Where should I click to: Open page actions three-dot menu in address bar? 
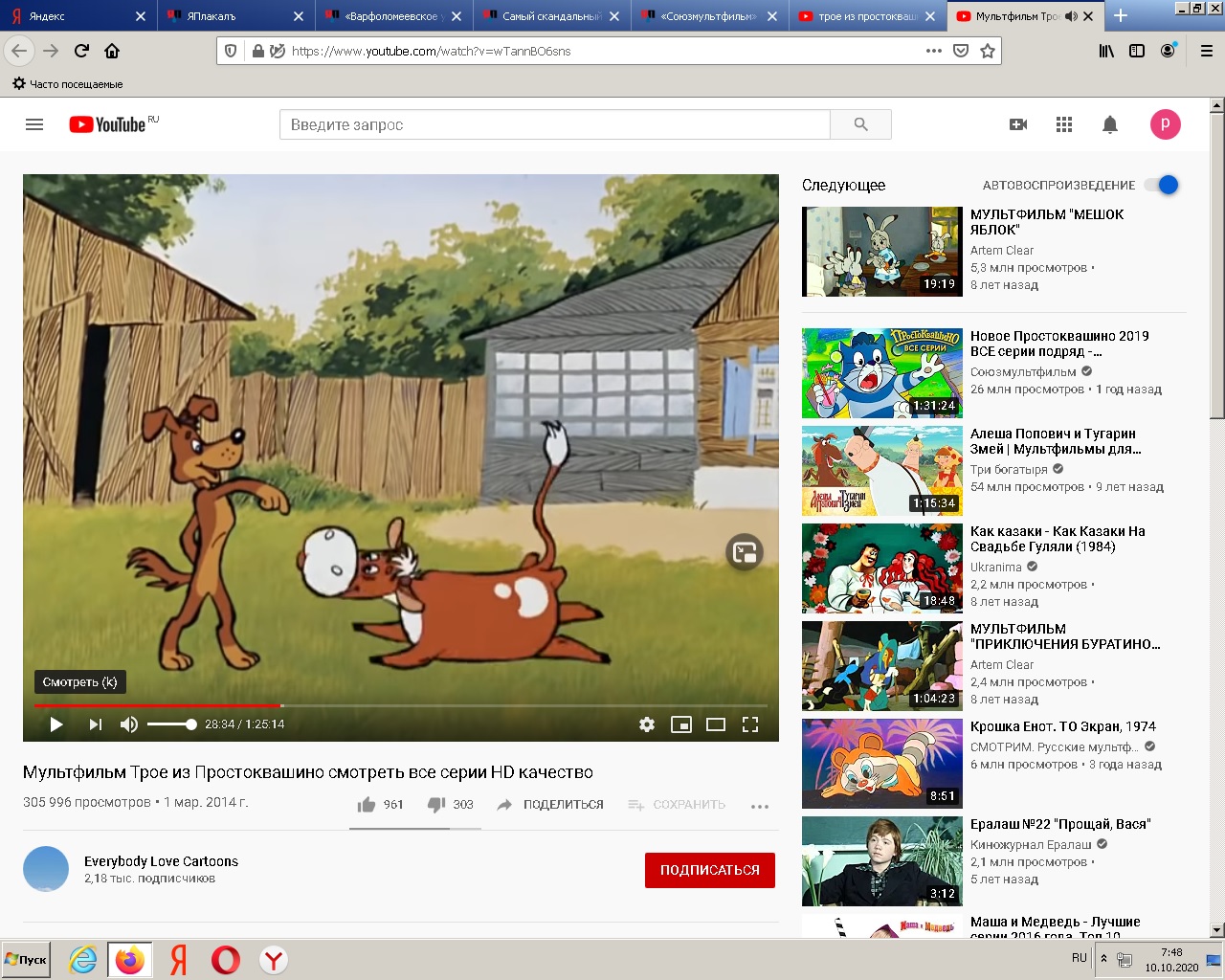point(934,51)
